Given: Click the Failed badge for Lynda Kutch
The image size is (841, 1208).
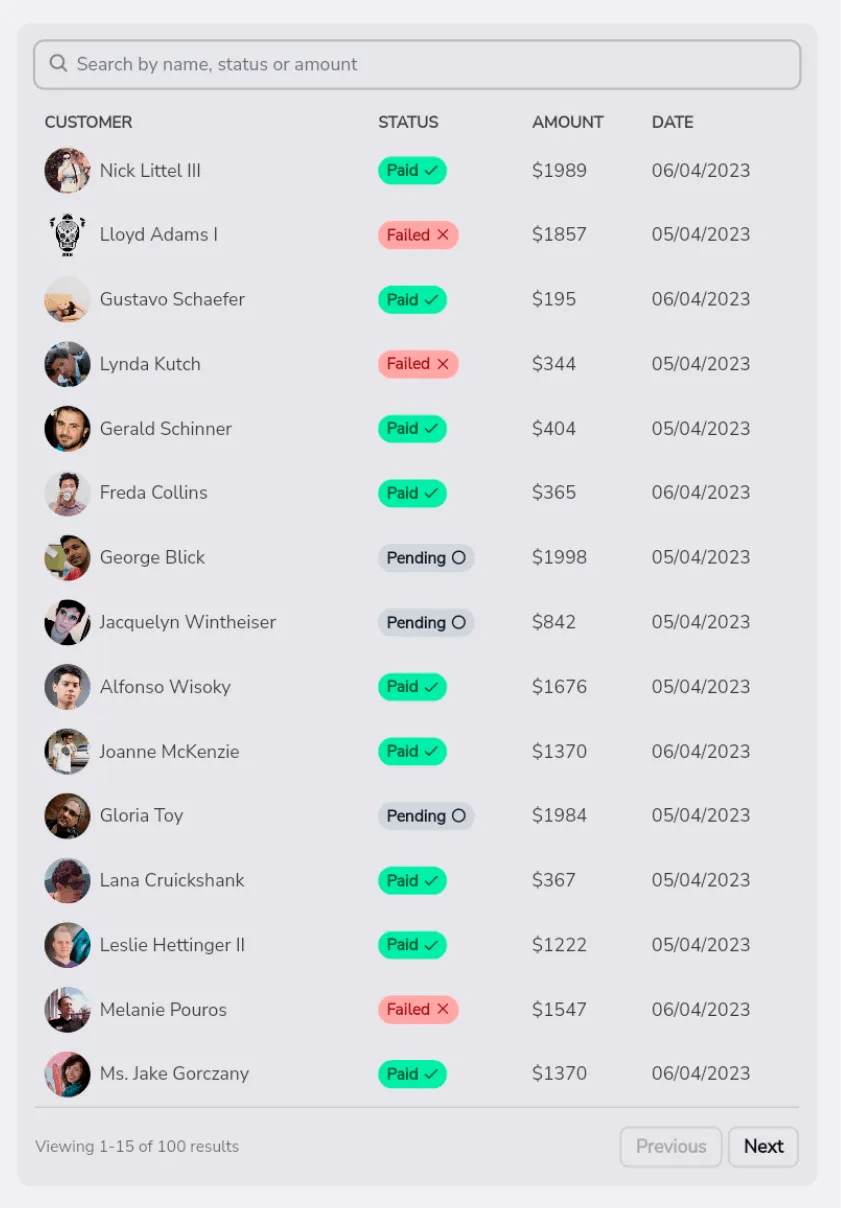Looking at the screenshot, I should pos(418,364).
